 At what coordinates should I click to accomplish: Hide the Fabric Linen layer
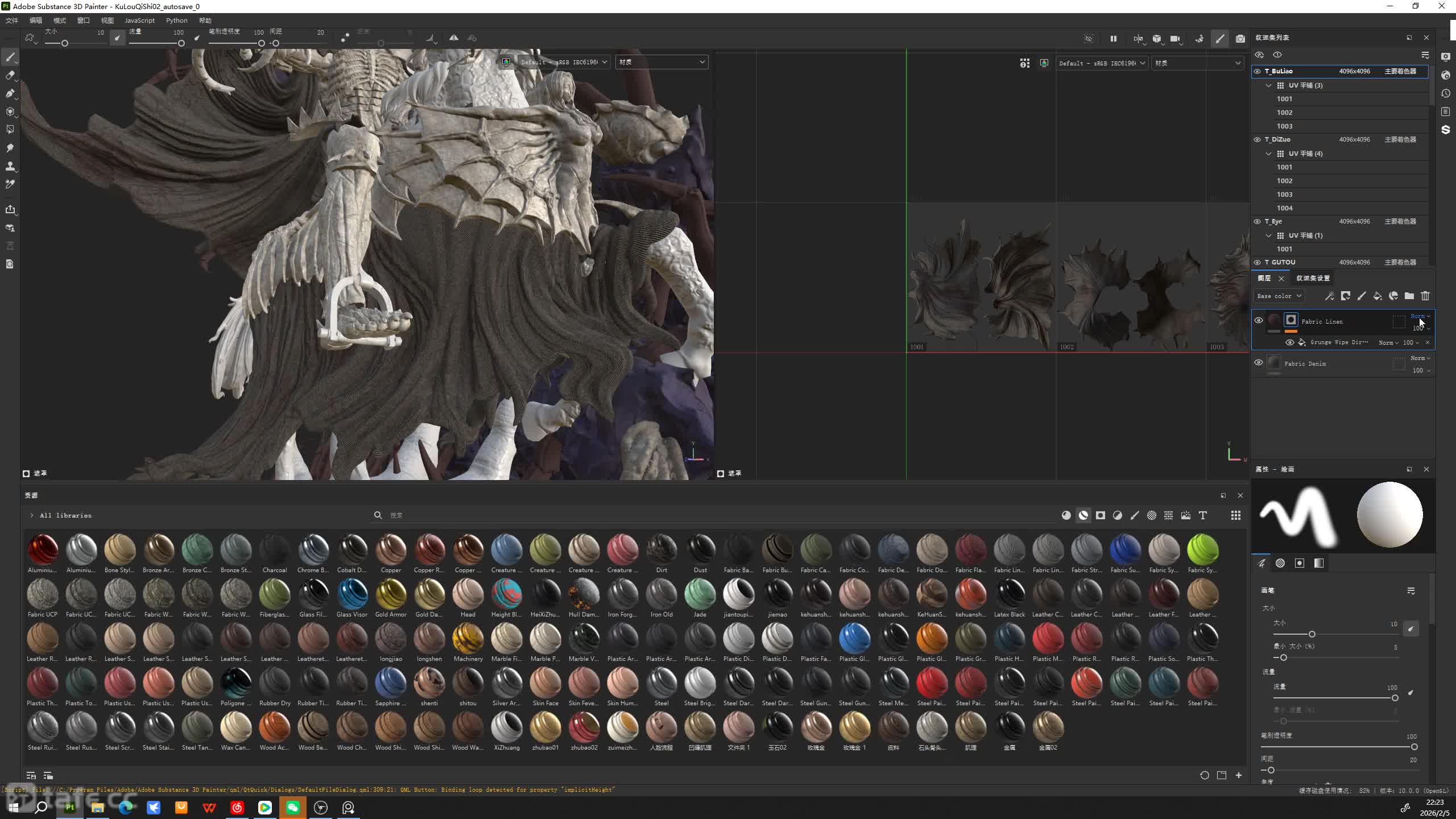(1258, 321)
